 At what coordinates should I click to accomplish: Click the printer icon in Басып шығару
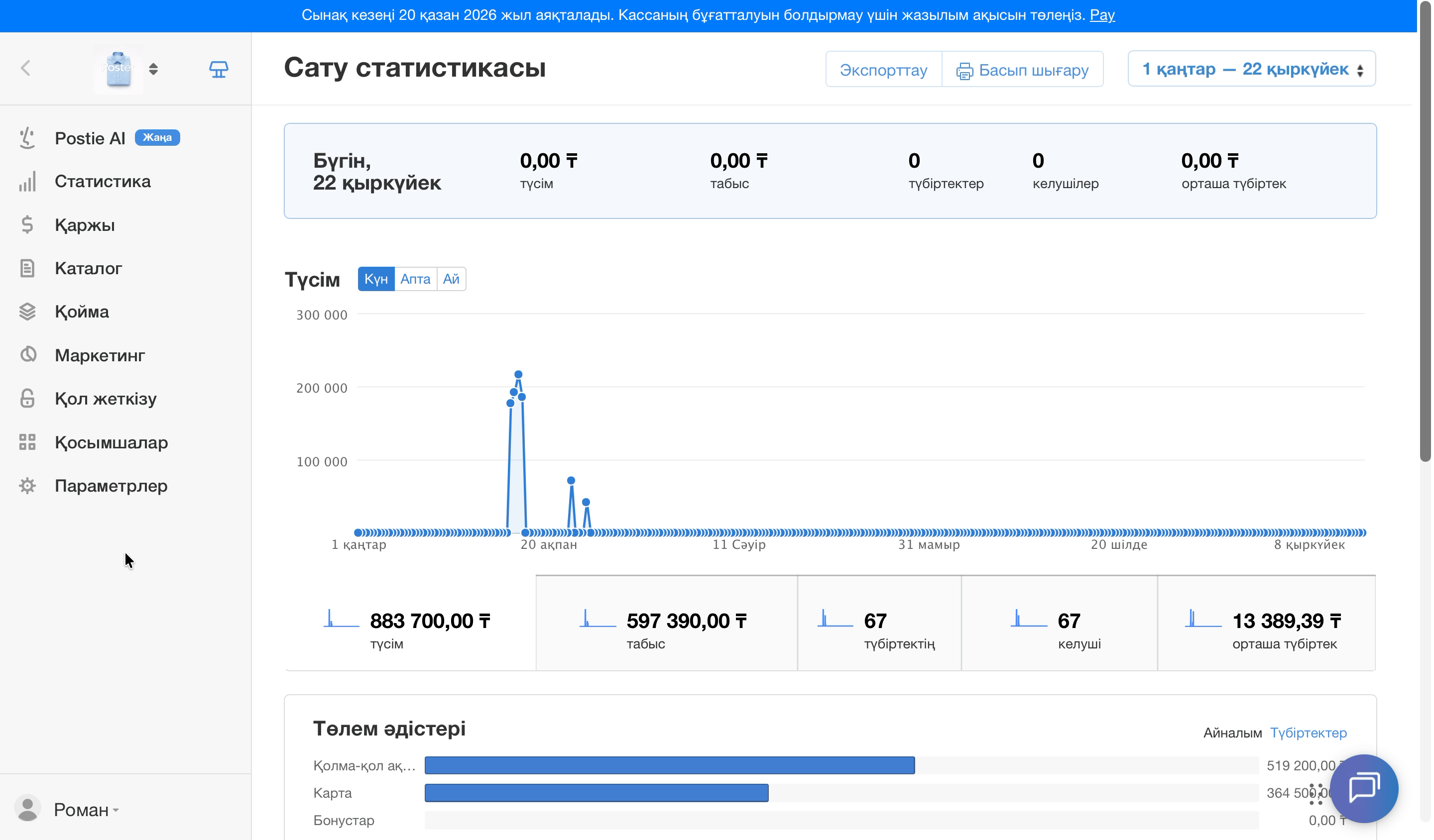click(964, 71)
